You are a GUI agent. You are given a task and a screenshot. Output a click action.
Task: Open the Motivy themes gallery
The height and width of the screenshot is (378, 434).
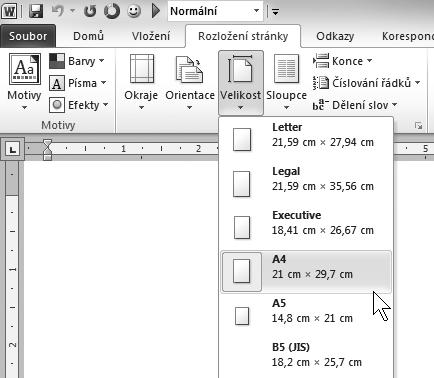24,82
